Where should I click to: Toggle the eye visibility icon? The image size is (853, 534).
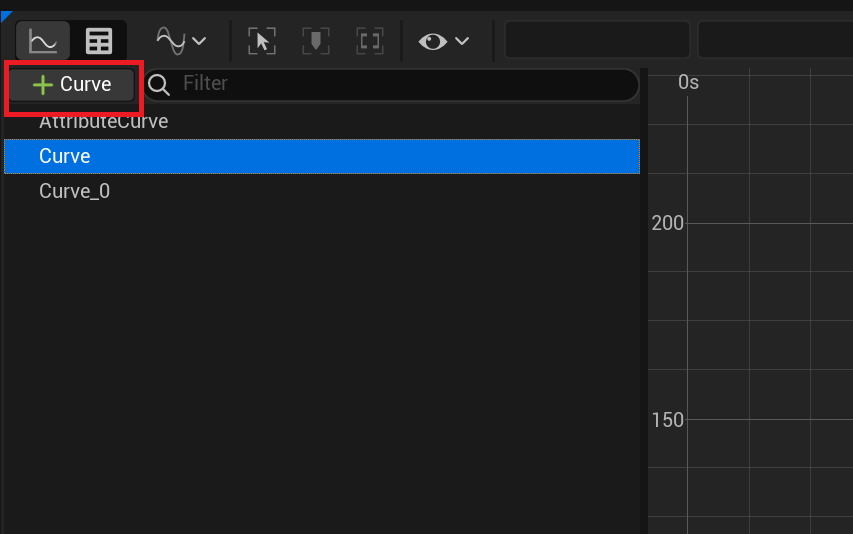click(433, 41)
